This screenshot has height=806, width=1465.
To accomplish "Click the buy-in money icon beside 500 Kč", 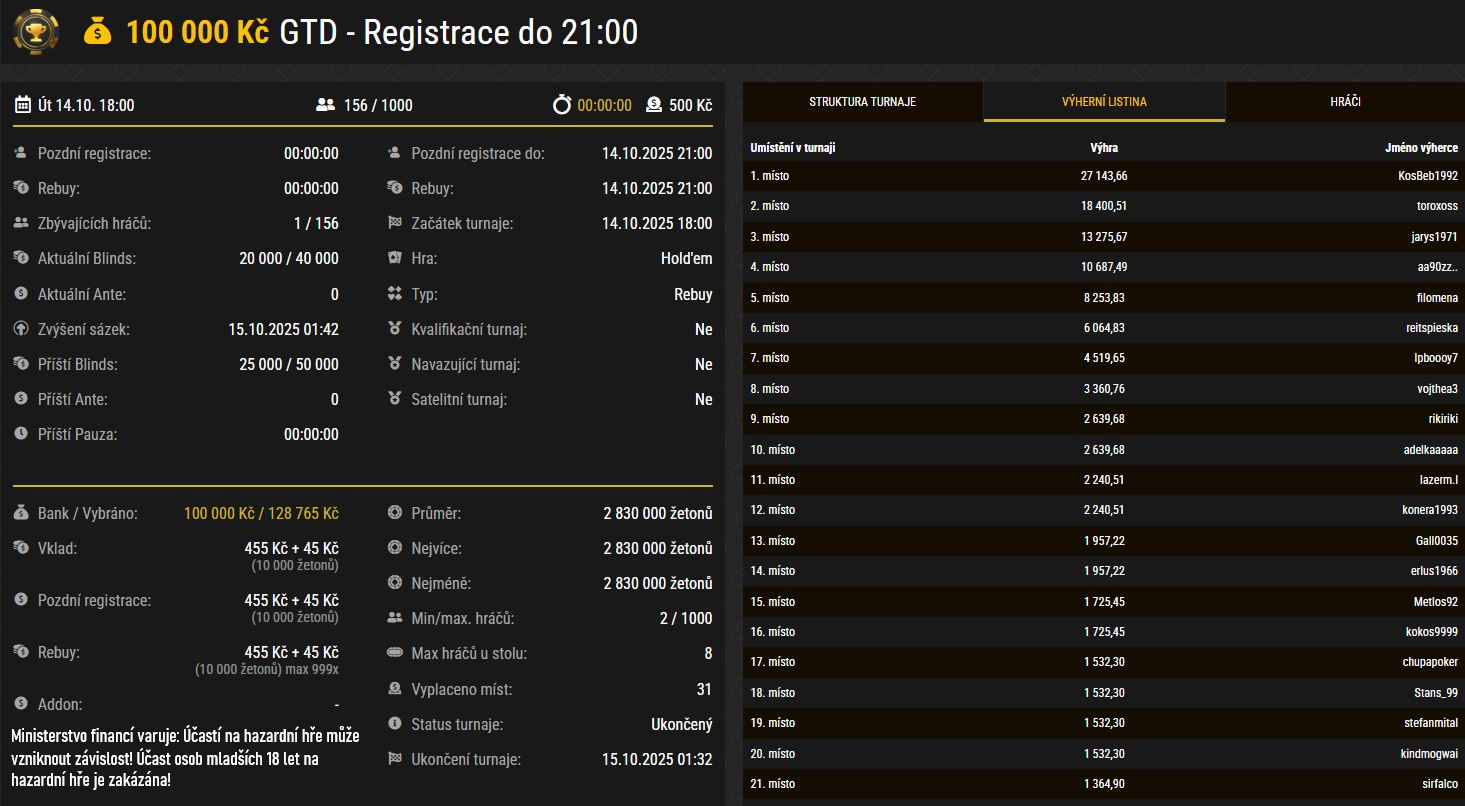I will tap(653, 105).
